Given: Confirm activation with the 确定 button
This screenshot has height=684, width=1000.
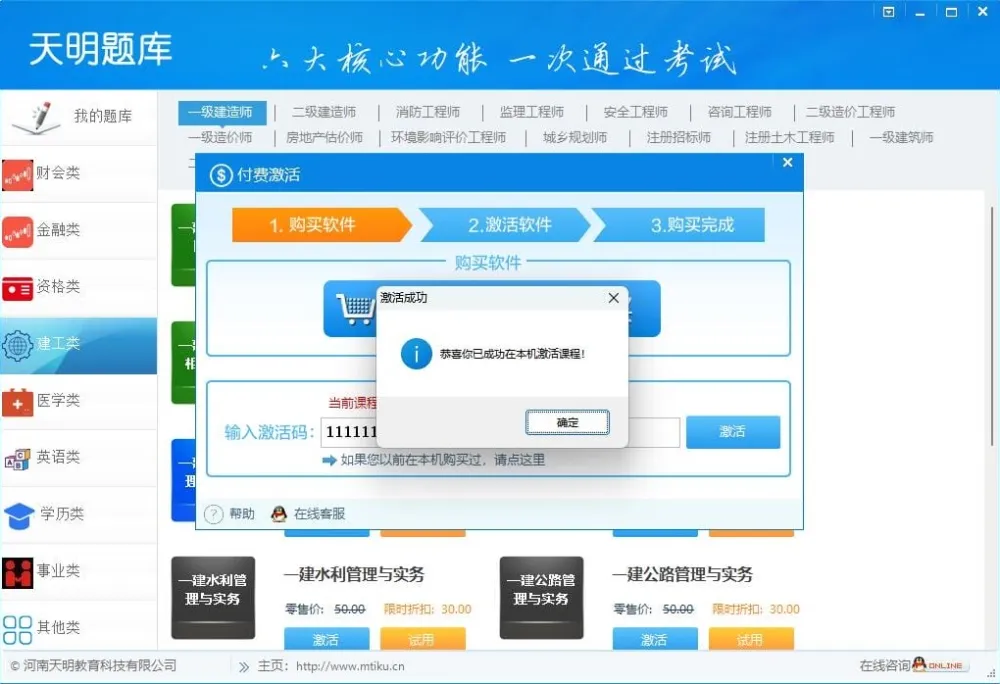Looking at the screenshot, I should [567, 422].
